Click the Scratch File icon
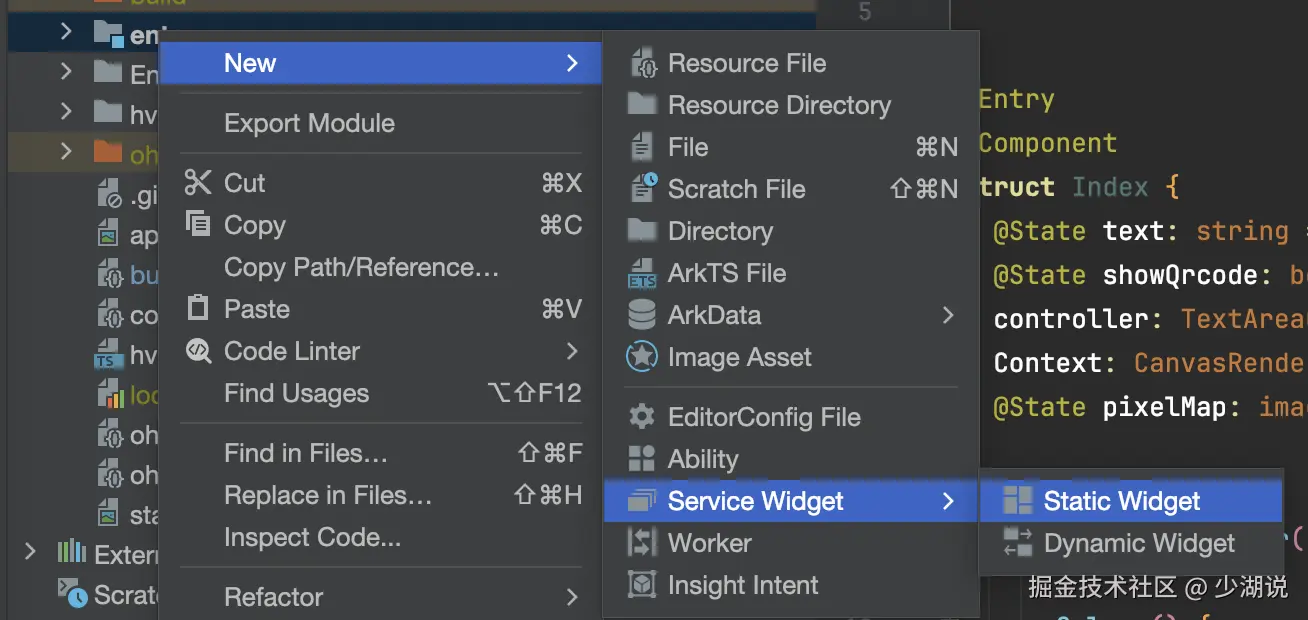The width and height of the screenshot is (1308, 620). click(x=641, y=189)
